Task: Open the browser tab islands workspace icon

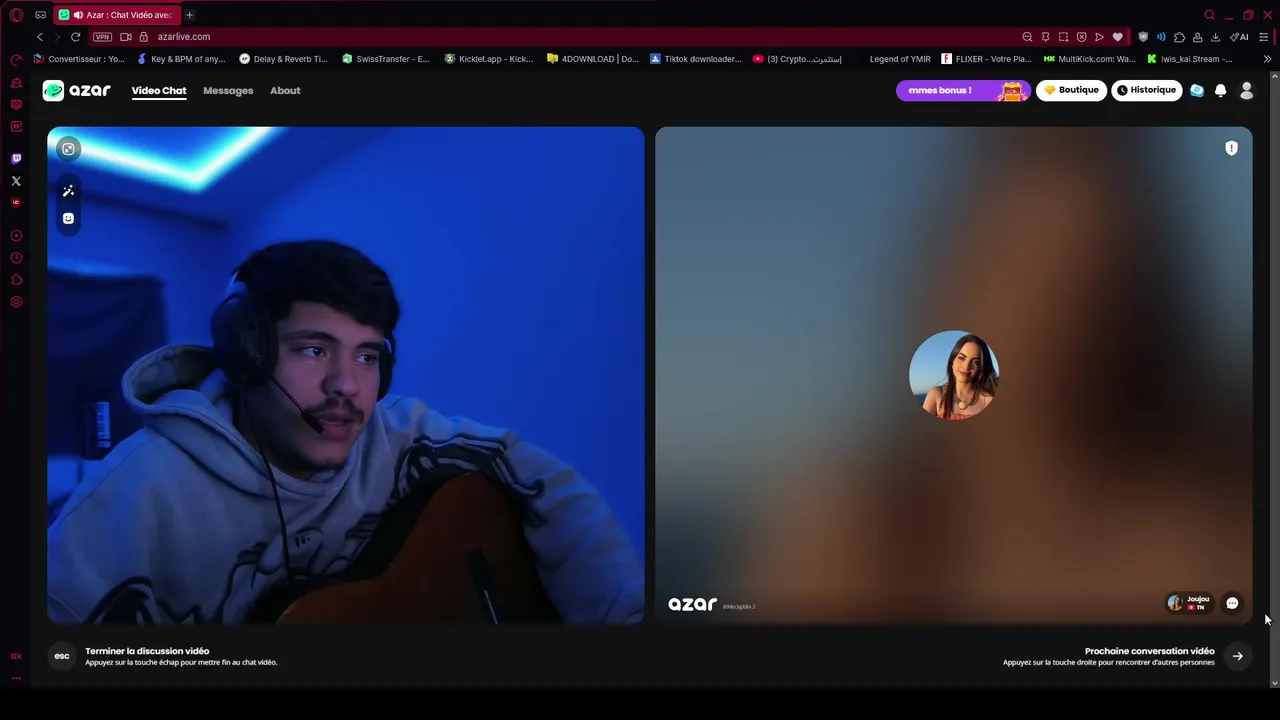Action: pyautogui.click(x=40, y=15)
